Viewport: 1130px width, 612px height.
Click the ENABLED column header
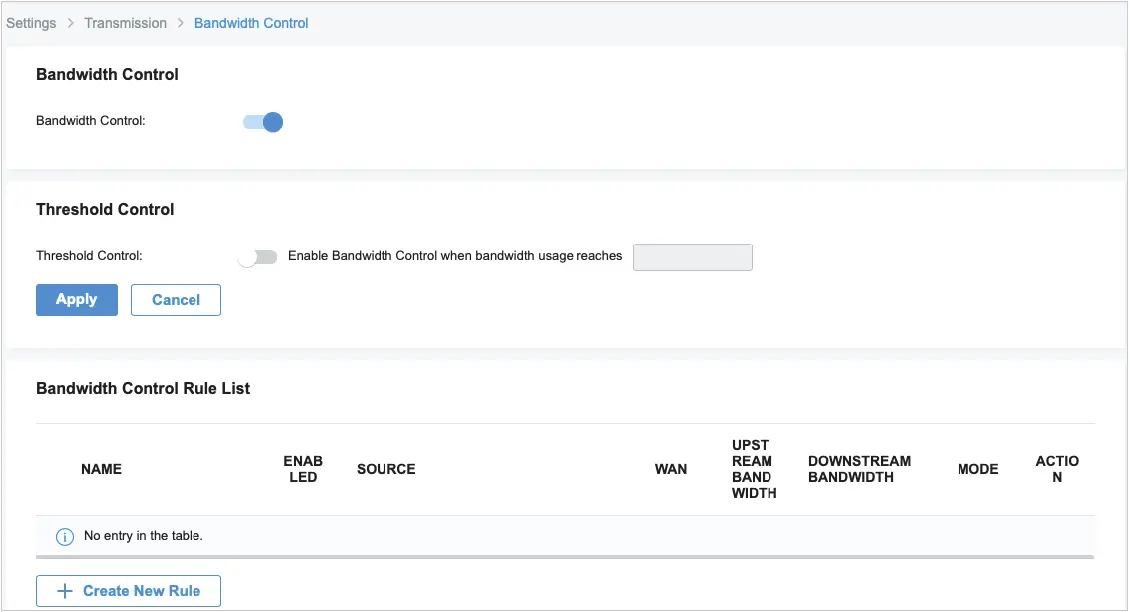click(x=302, y=468)
